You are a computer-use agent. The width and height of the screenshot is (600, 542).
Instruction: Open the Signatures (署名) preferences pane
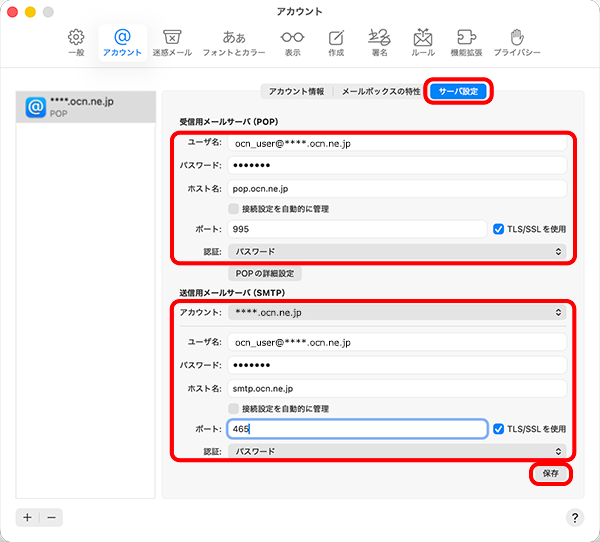[x=378, y=42]
